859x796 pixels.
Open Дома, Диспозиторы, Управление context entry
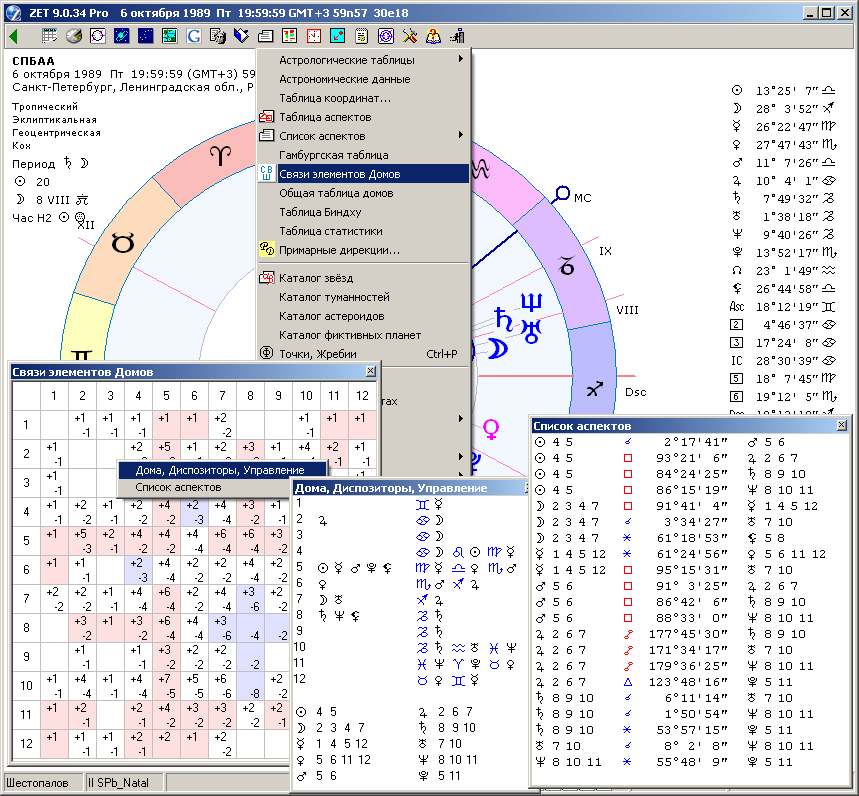coord(218,469)
